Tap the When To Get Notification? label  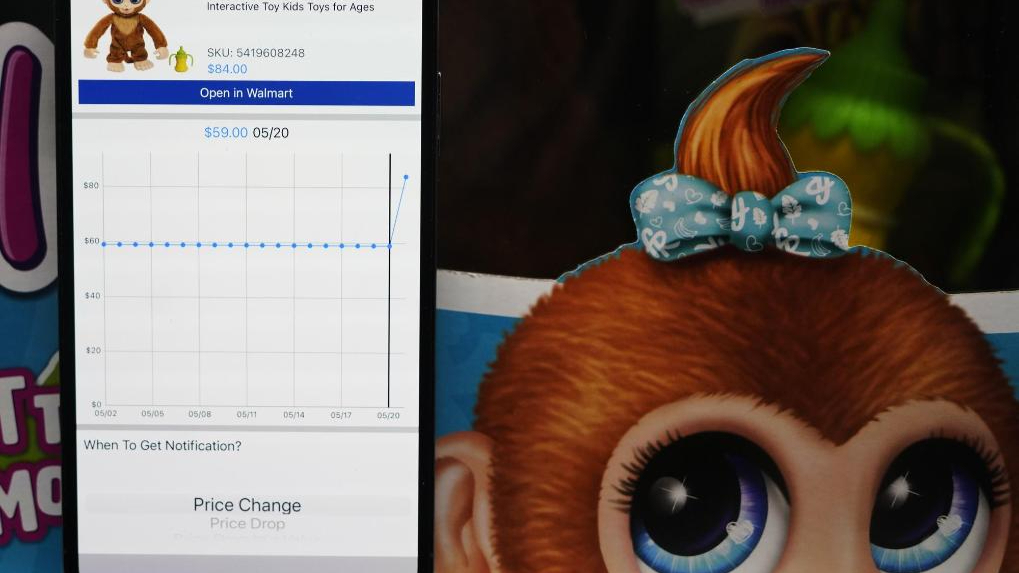pos(162,446)
